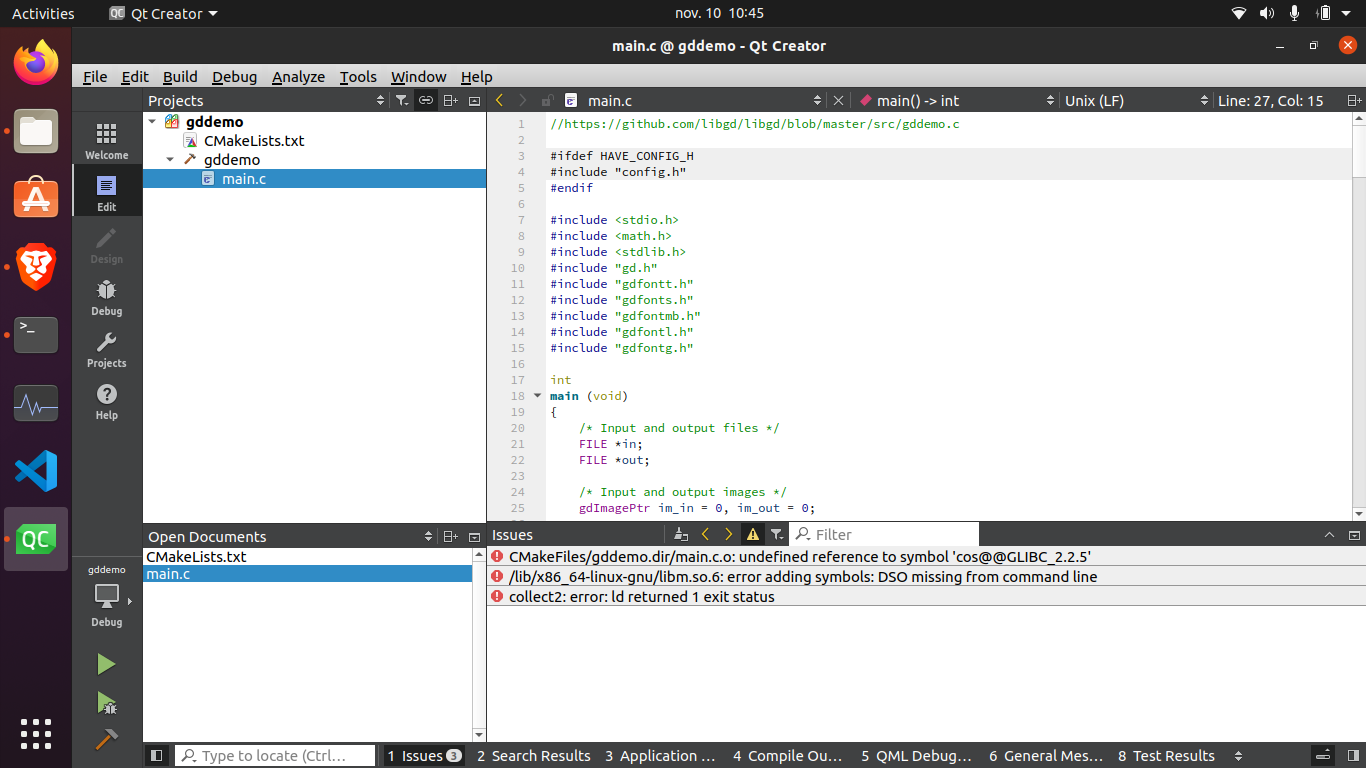Close the Projects side pane
The height and width of the screenshot is (768, 1366).
475,100
